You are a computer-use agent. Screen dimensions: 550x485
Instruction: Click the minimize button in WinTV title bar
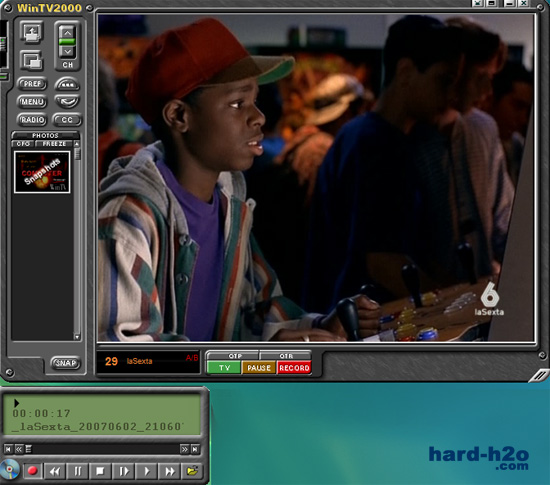click(509, 4)
